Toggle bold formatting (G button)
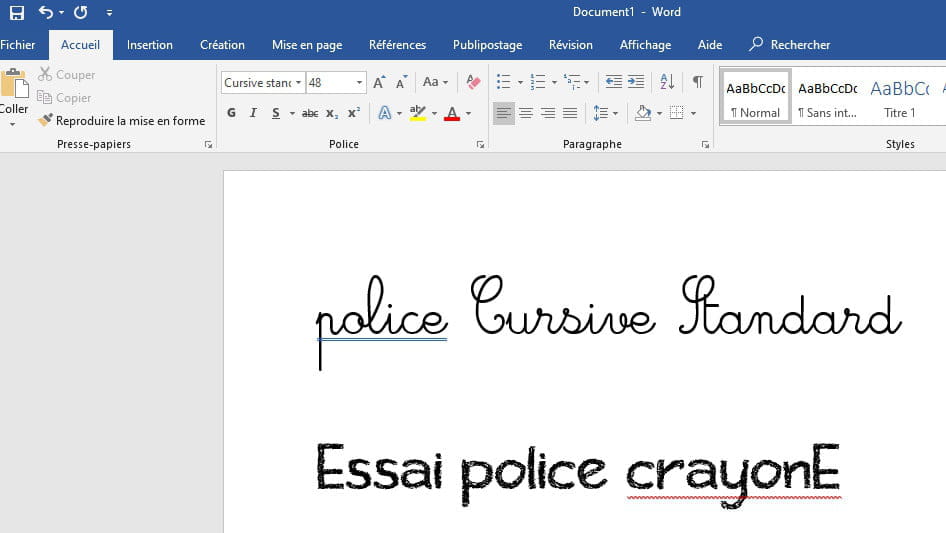 pyautogui.click(x=231, y=113)
